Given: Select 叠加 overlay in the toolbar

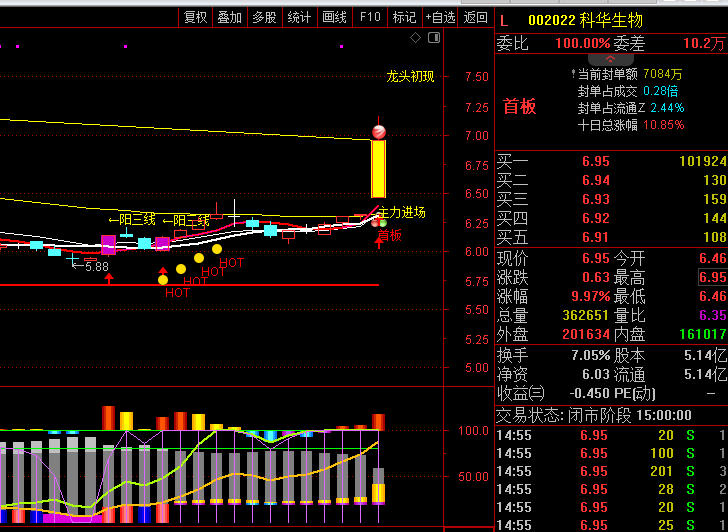Looking at the screenshot, I should [230, 17].
